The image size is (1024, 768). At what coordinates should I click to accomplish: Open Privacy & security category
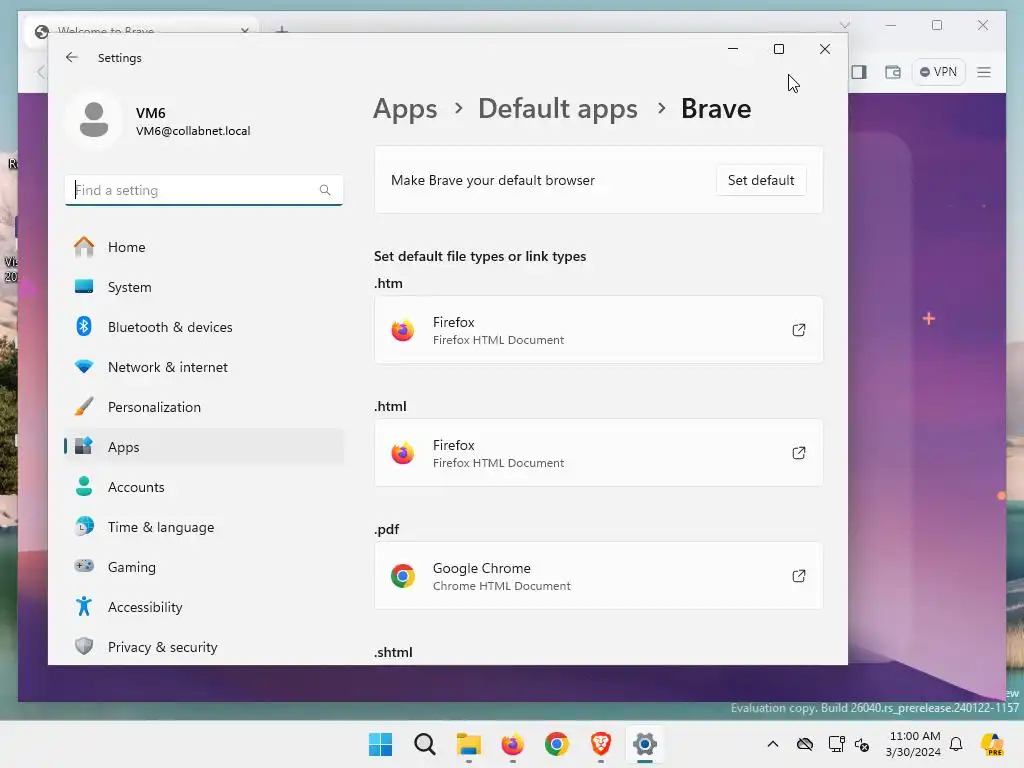[x=204, y=647]
